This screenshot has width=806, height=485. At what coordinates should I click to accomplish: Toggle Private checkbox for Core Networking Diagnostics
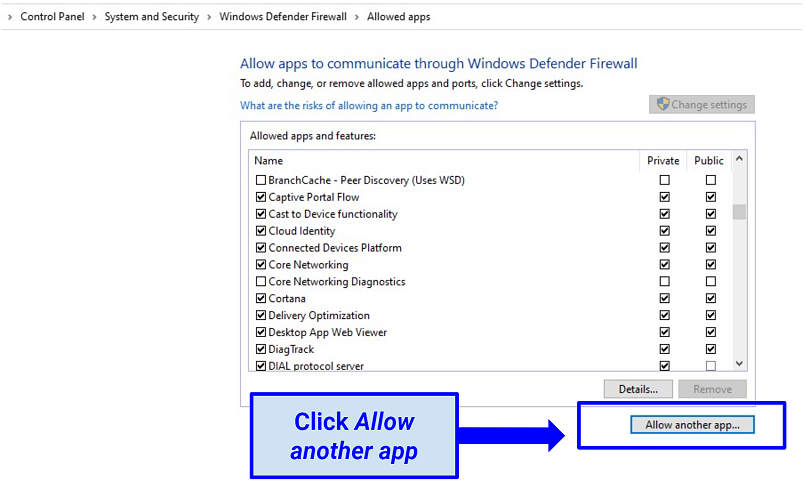665,282
